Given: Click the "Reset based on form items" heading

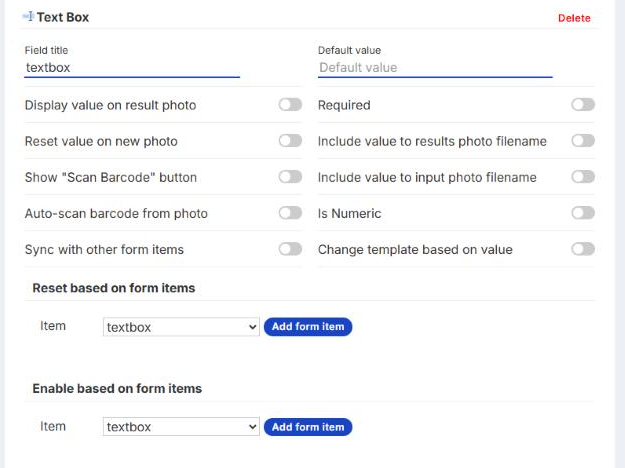Looking at the screenshot, I should pos(114,288).
